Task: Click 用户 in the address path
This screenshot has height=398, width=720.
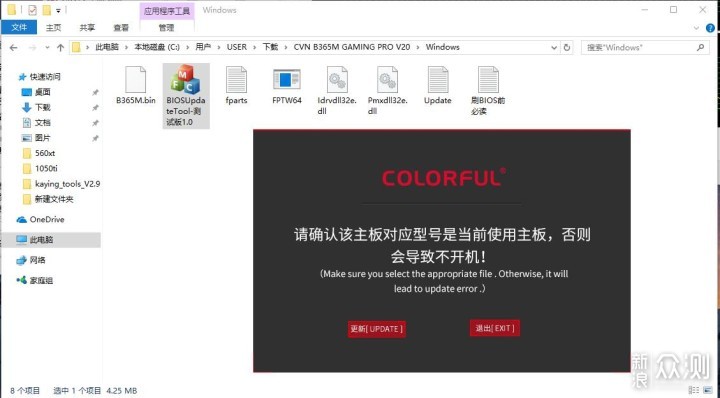Action: click(202, 47)
